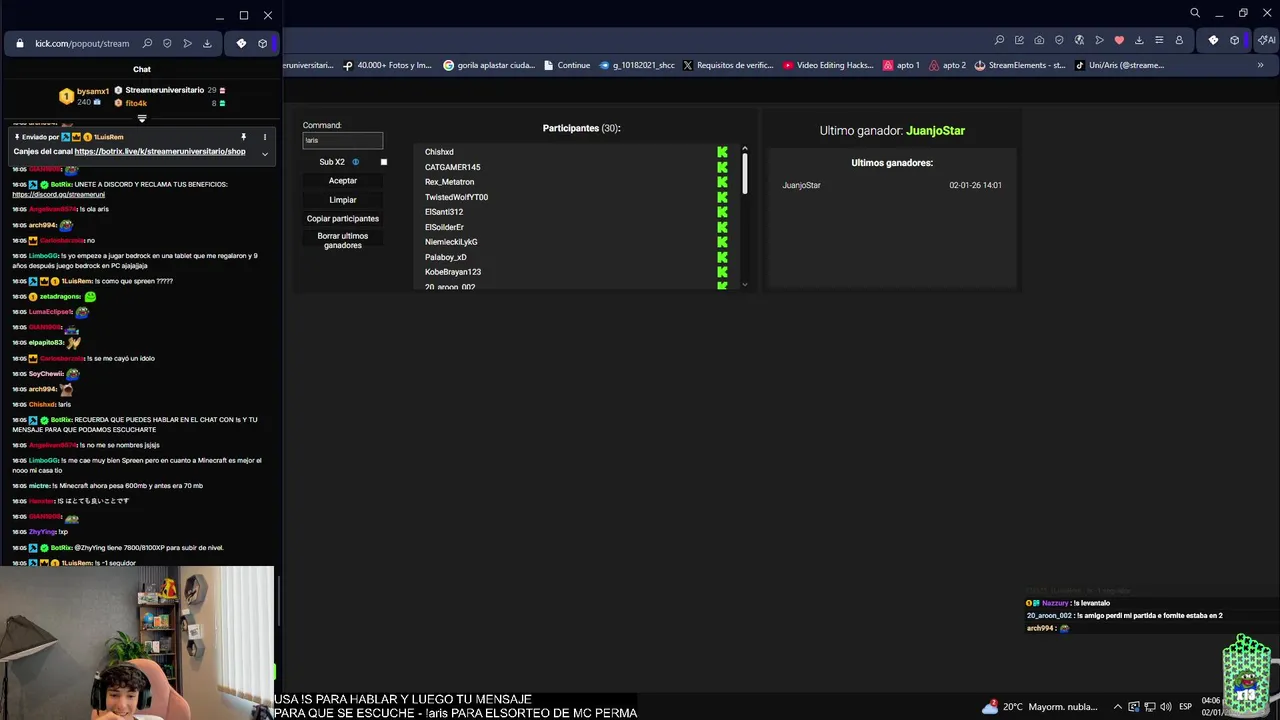Click the Aceptar button
Screen dimensions: 1280x720
(x=343, y=181)
